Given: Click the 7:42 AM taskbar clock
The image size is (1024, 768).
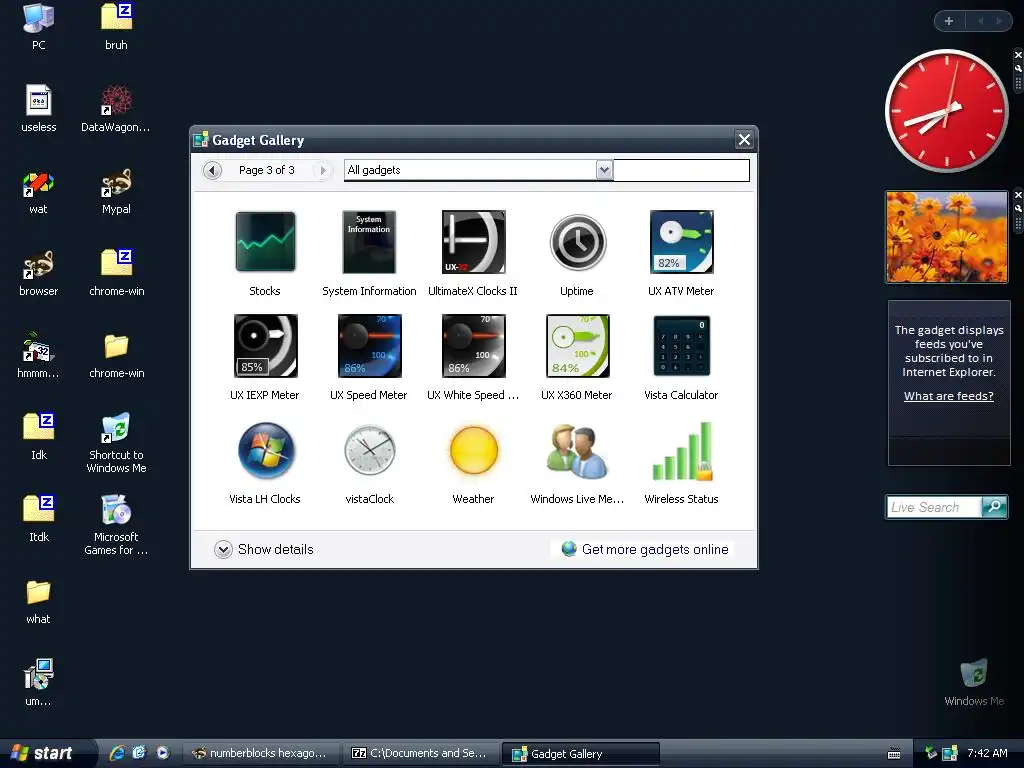Looking at the screenshot, I should [987, 753].
